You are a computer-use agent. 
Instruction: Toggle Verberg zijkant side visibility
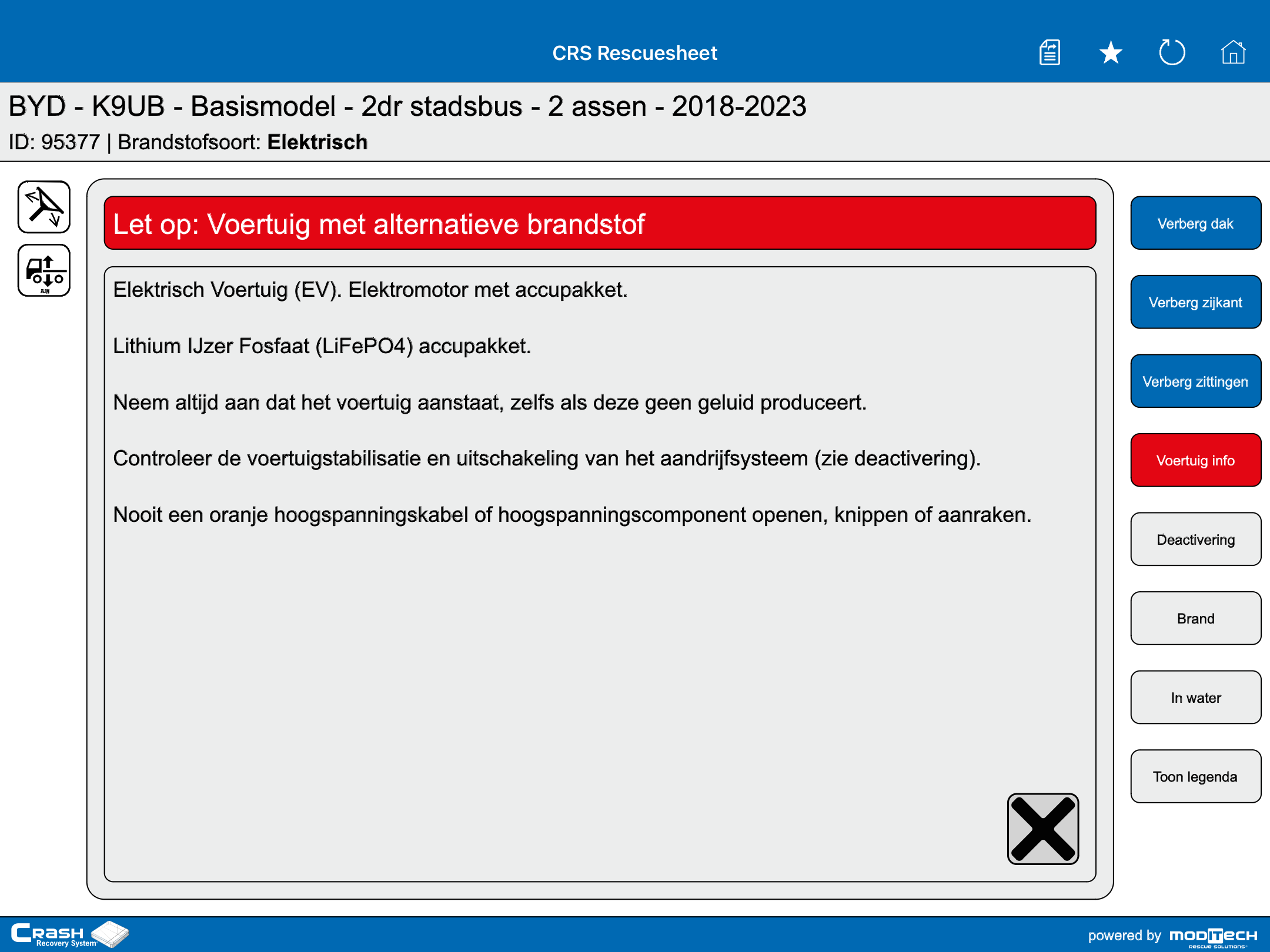coord(1196,302)
